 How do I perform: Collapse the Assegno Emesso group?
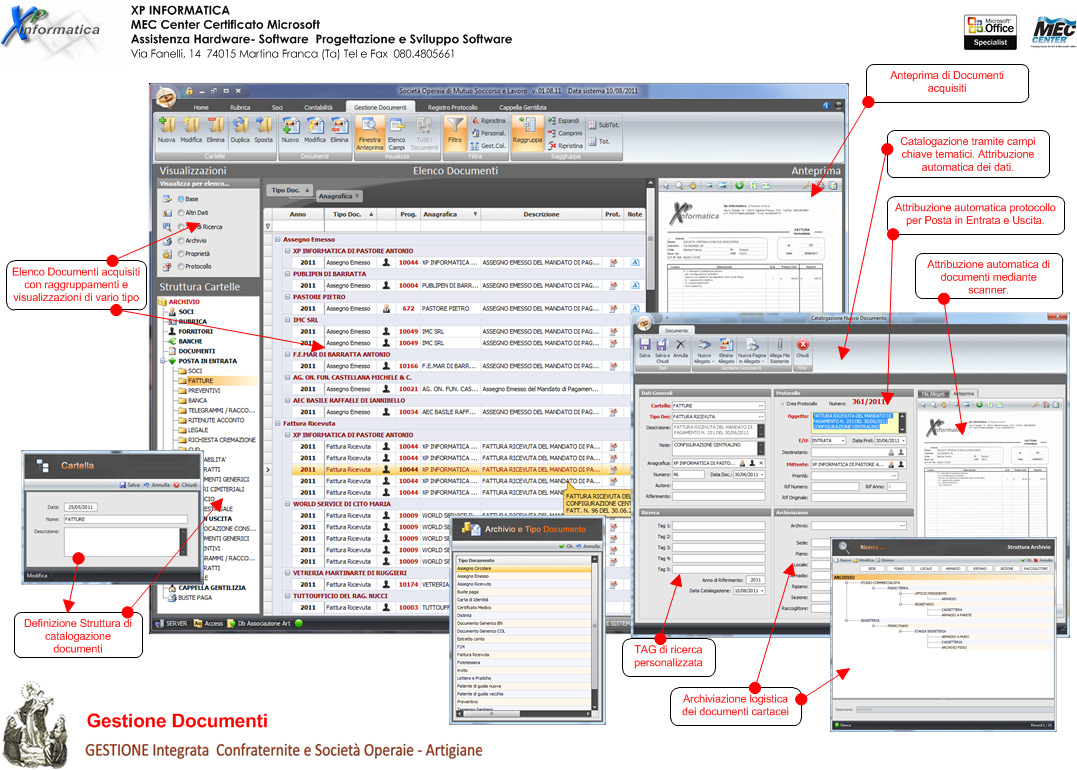pyautogui.click(x=277, y=240)
